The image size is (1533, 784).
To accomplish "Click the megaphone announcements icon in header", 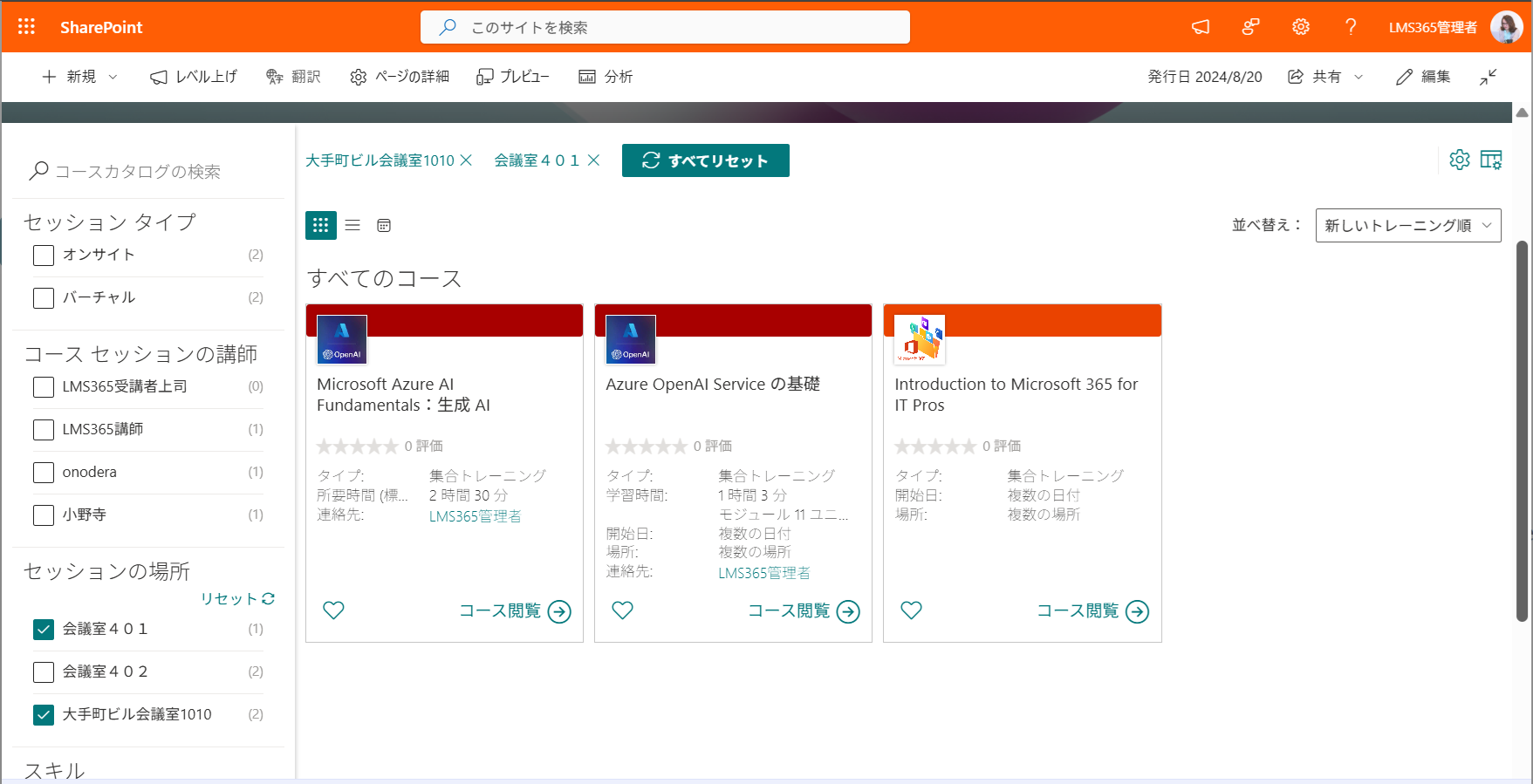I will (x=1201, y=27).
